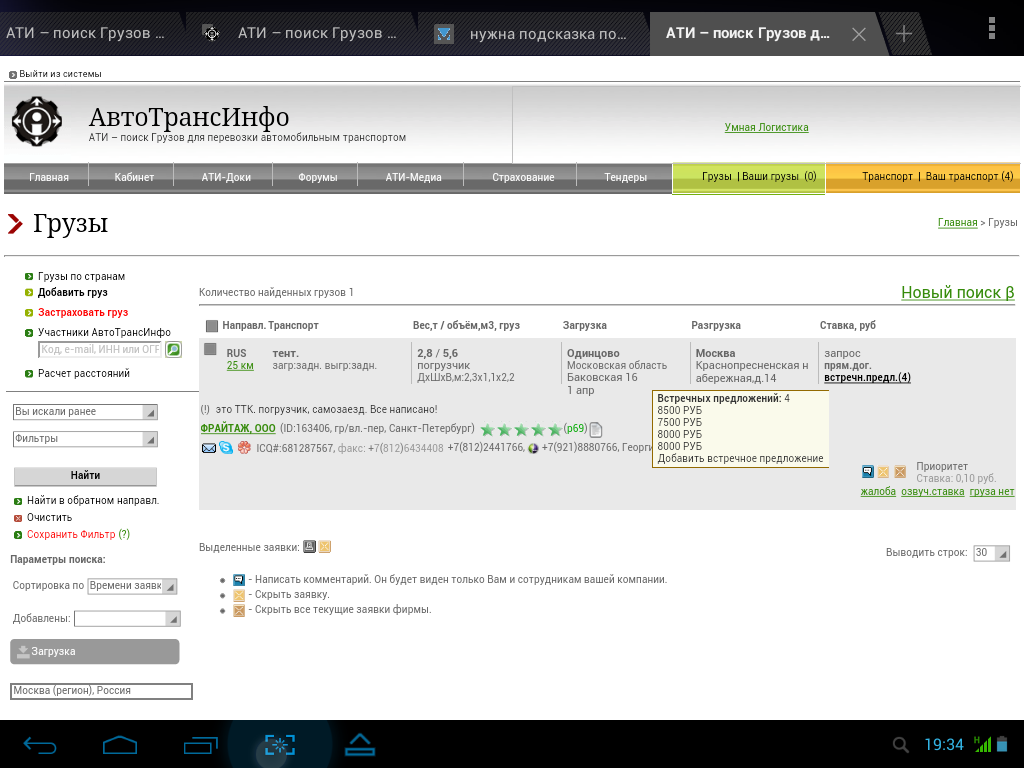Click the print selected requests icon
The image size is (1024, 768).
309,547
